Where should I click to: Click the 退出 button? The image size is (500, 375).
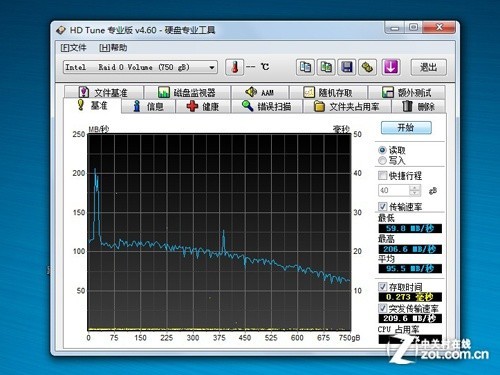pyautogui.click(x=428, y=67)
